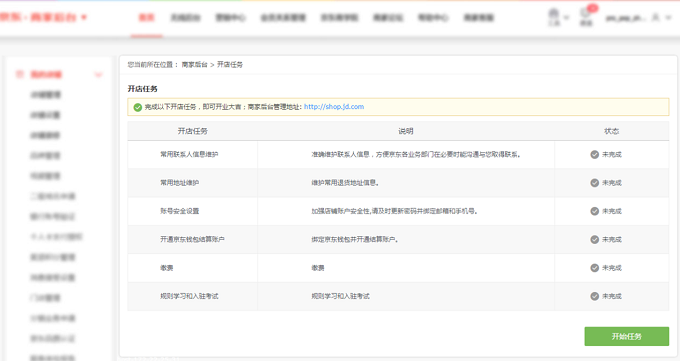Click the status icon for 常用地址维护 row
This screenshot has width=680, height=361.
pyautogui.click(x=595, y=183)
